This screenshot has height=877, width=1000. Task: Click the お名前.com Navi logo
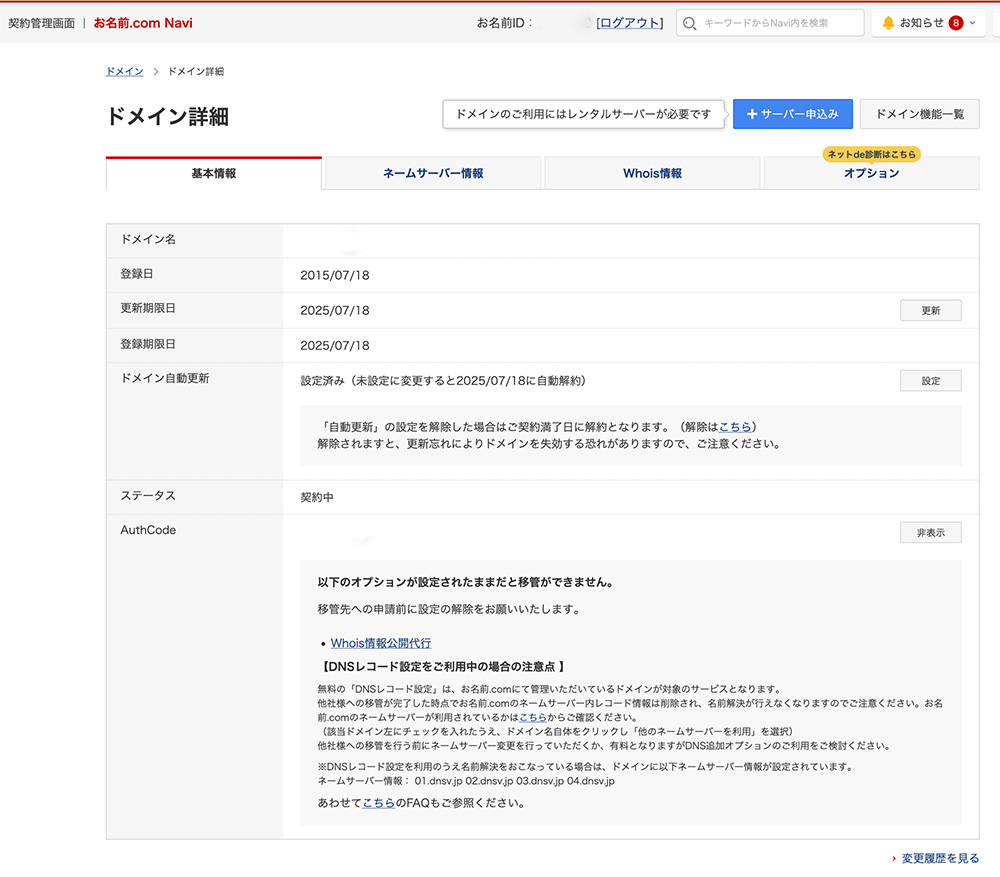tap(143, 23)
